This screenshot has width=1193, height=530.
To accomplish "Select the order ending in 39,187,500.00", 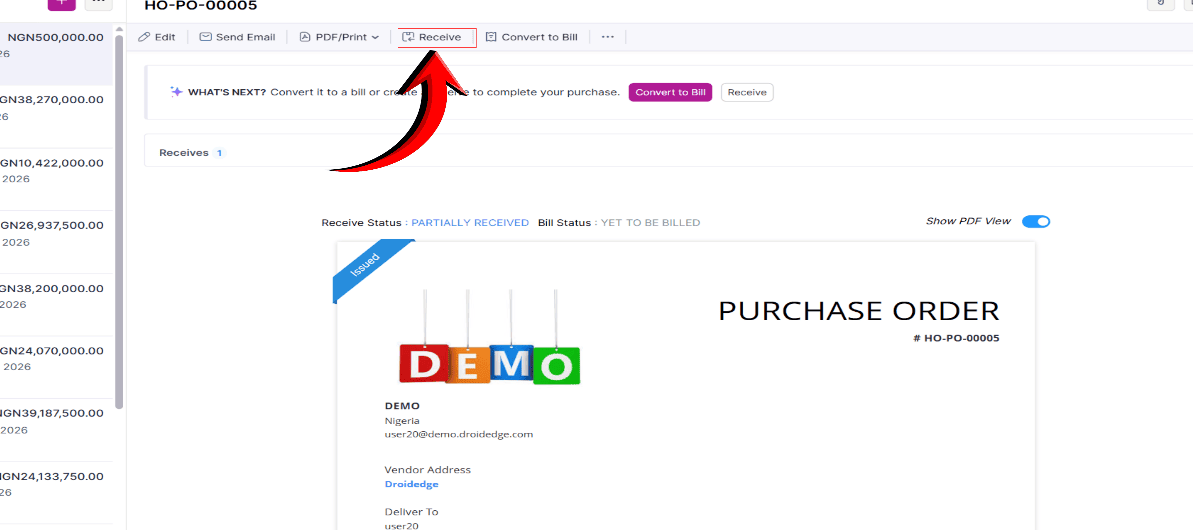I will 56,430.
